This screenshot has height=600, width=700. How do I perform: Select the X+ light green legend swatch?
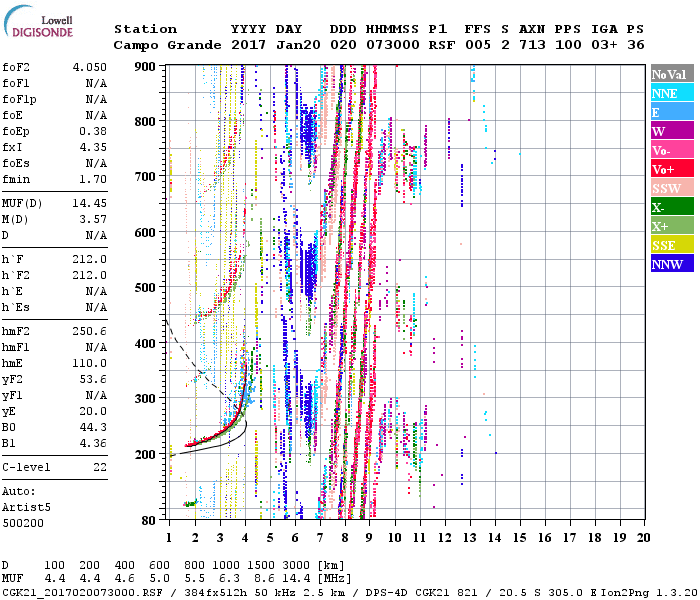[x=672, y=225]
